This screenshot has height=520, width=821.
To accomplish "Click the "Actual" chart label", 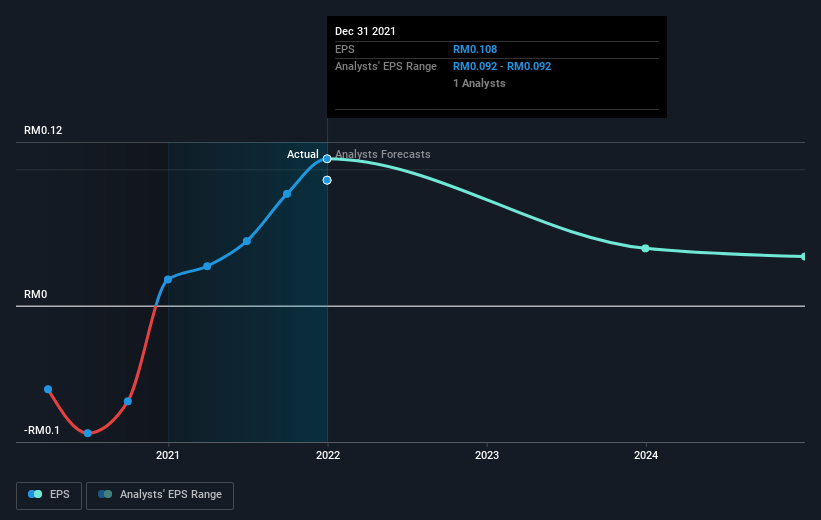I will click(x=302, y=154).
